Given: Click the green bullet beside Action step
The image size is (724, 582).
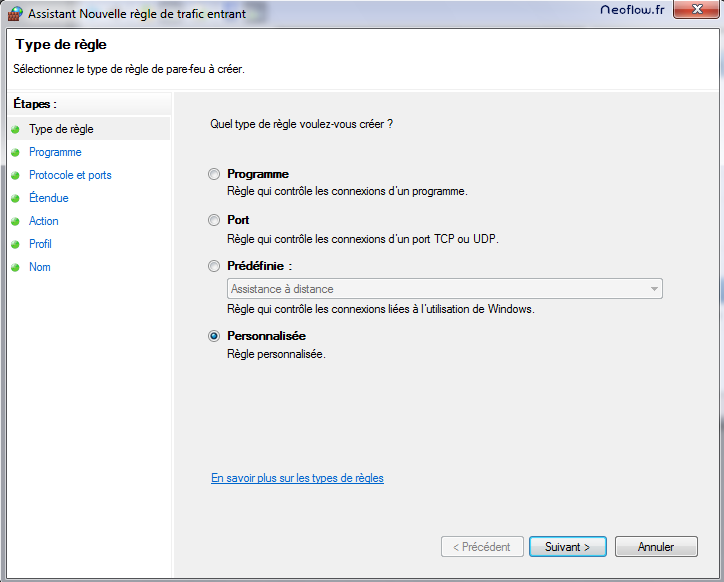Looking at the screenshot, I should coord(15,222).
